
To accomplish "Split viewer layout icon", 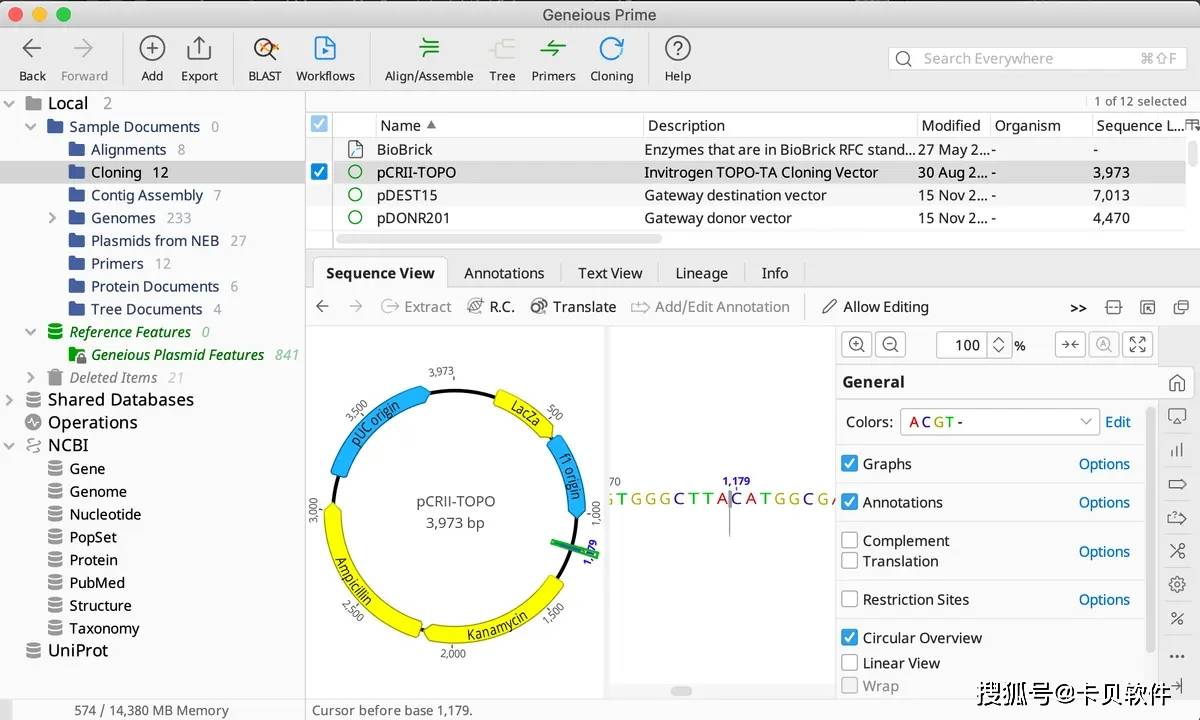I will coord(1113,307).
